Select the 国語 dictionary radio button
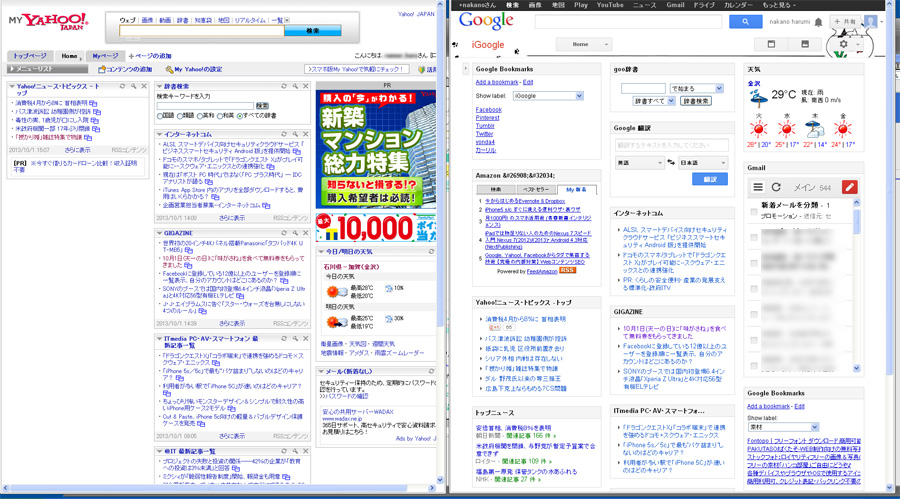Viewport: 900px width, 499px height. (x=160, y=116)
